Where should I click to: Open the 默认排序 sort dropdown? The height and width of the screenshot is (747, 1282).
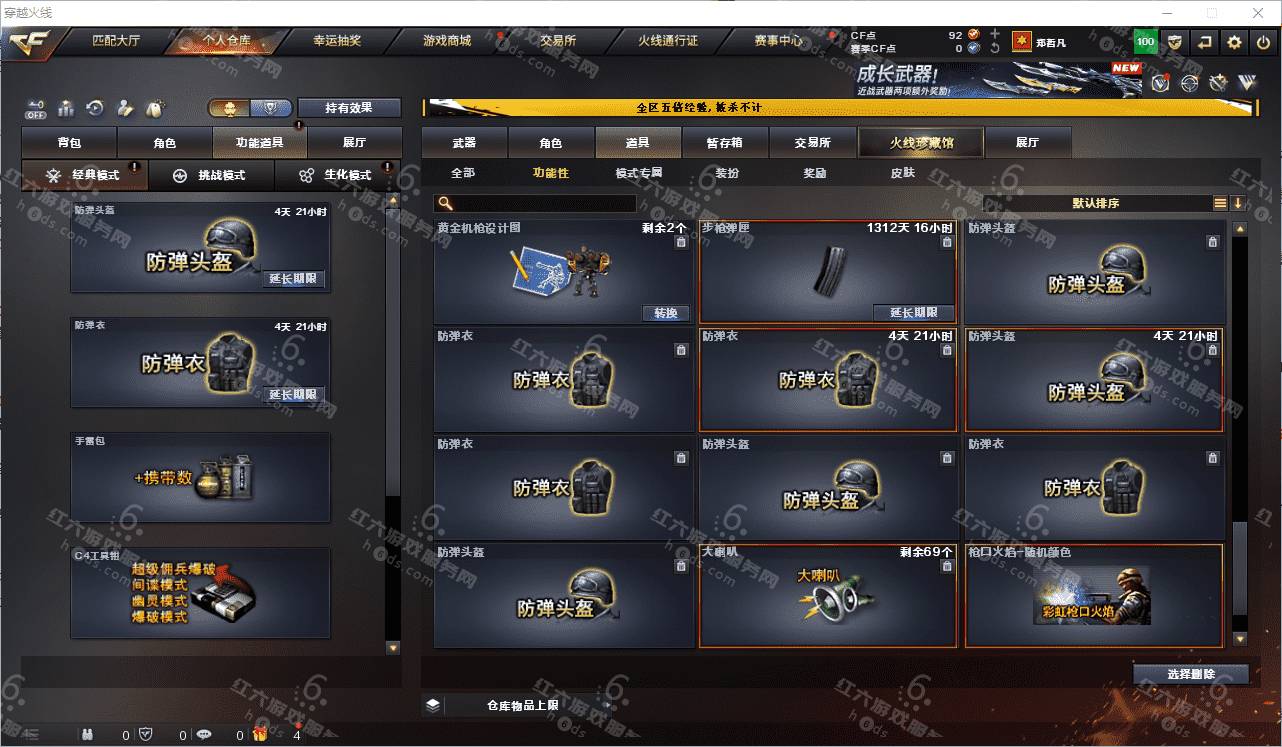[1096, 203]
